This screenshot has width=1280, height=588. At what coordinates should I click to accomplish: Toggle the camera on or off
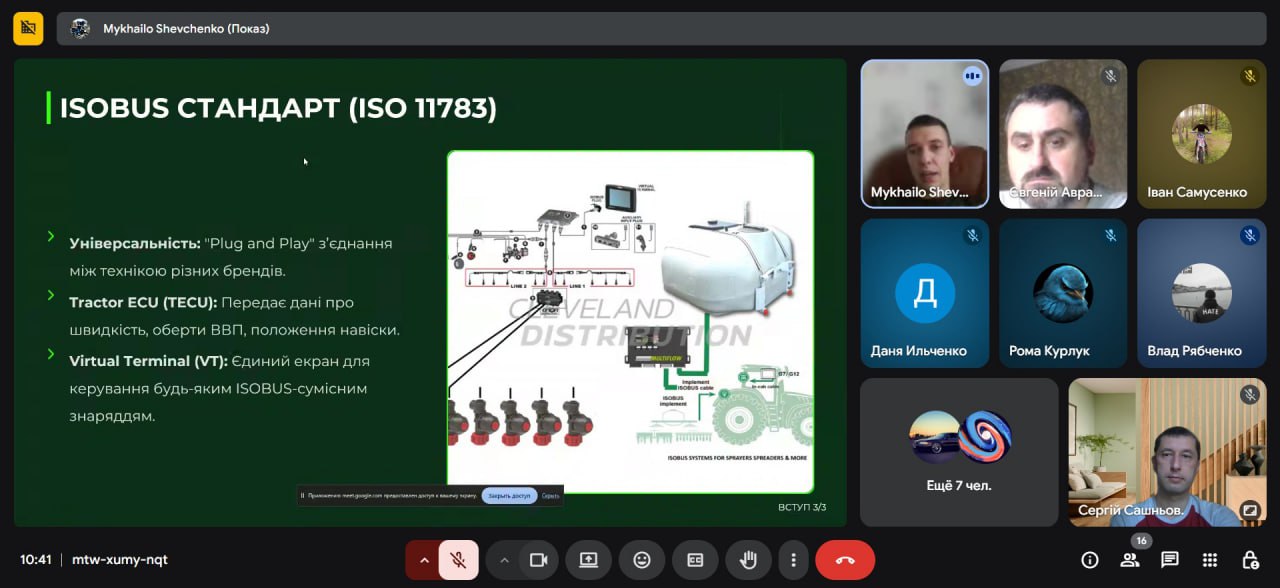tap(538, 560)
